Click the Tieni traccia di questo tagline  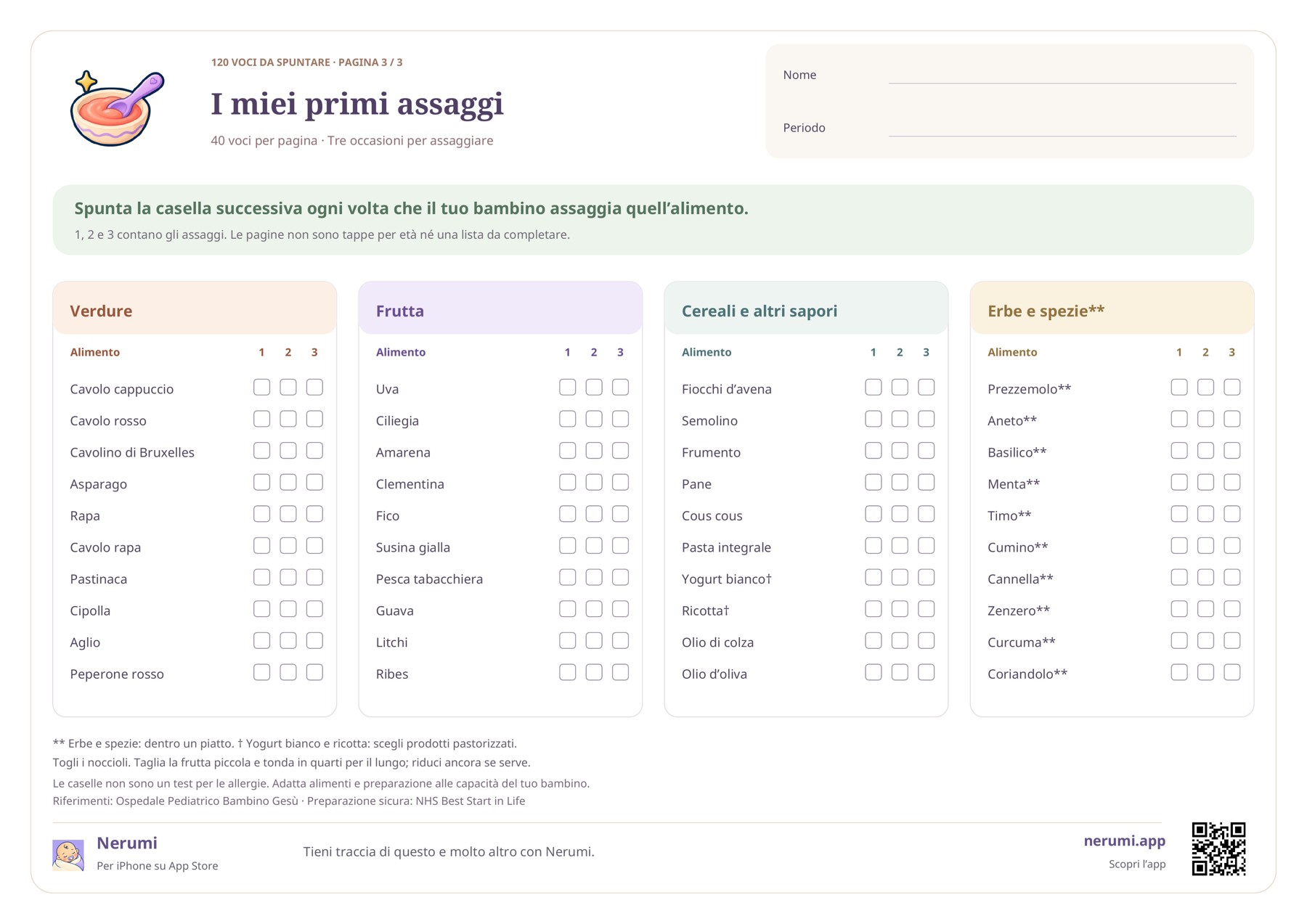click(x=449, y=851)
